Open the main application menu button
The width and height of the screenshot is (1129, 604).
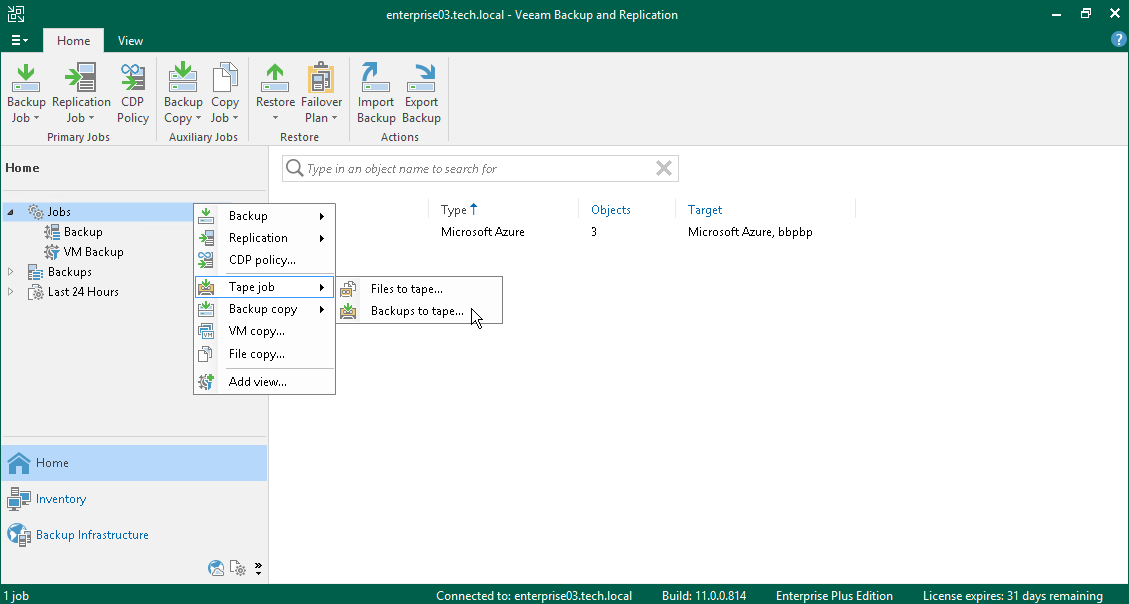(19, 40)
